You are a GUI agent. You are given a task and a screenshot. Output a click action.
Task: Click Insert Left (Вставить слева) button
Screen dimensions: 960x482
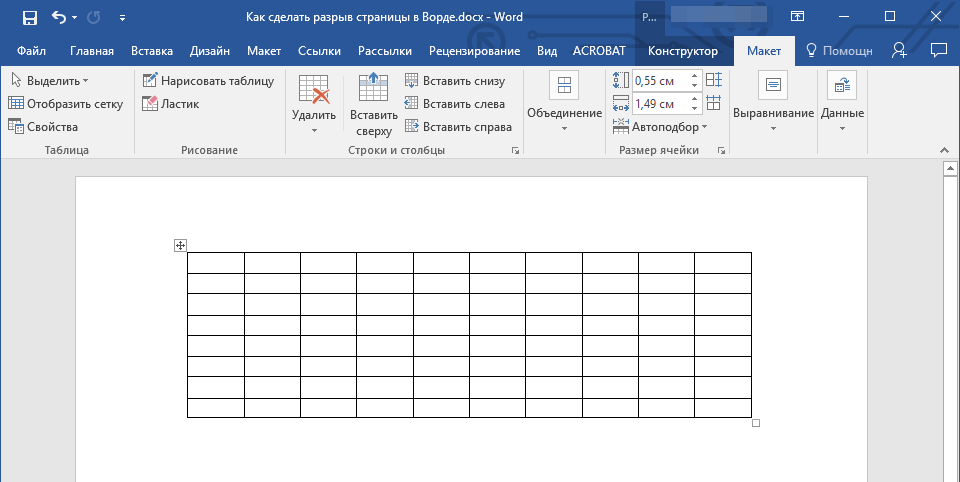(454, 103)
